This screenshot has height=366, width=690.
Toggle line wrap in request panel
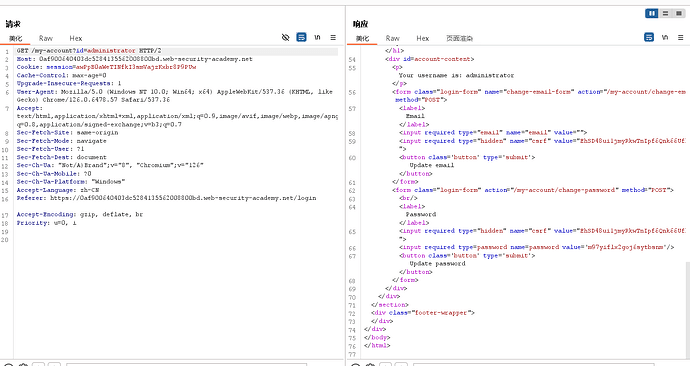(x=301, y=37)
